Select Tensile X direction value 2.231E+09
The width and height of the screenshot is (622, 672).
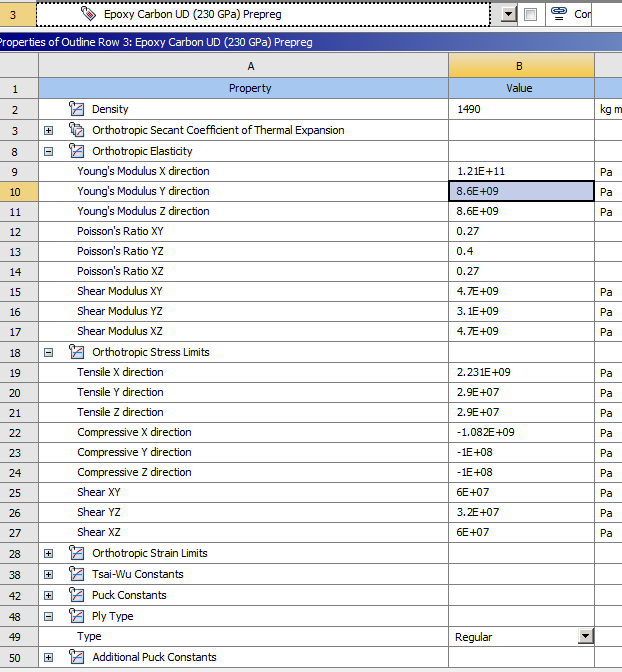coord(521,372)
